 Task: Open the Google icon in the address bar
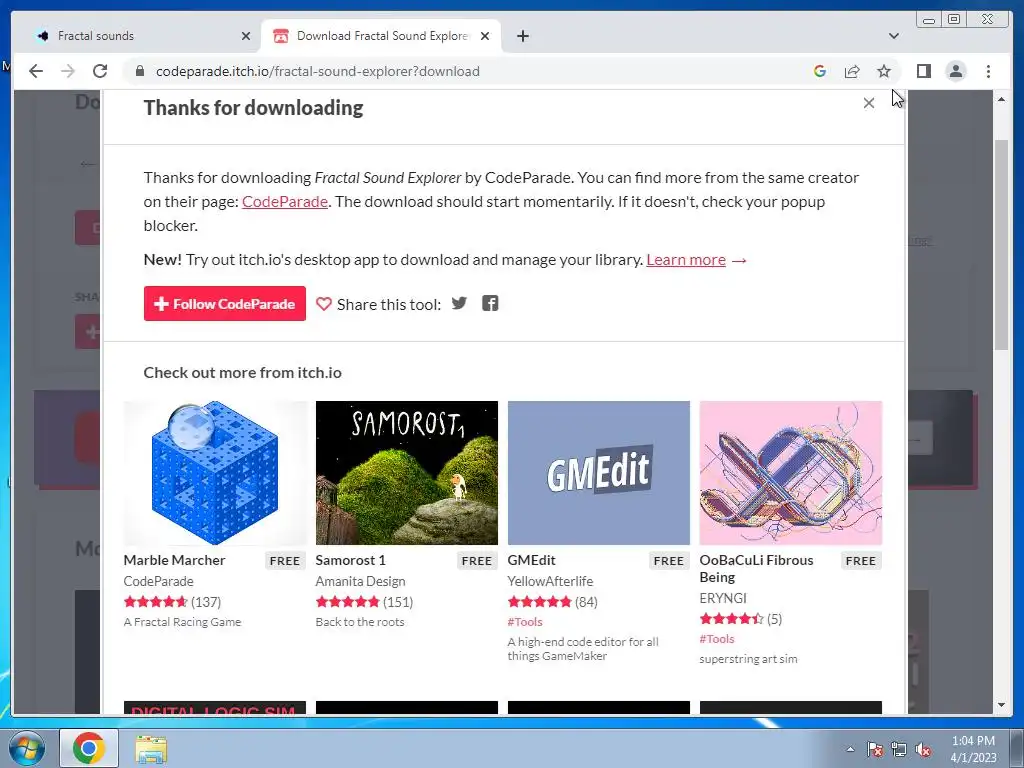coord(820,71)
